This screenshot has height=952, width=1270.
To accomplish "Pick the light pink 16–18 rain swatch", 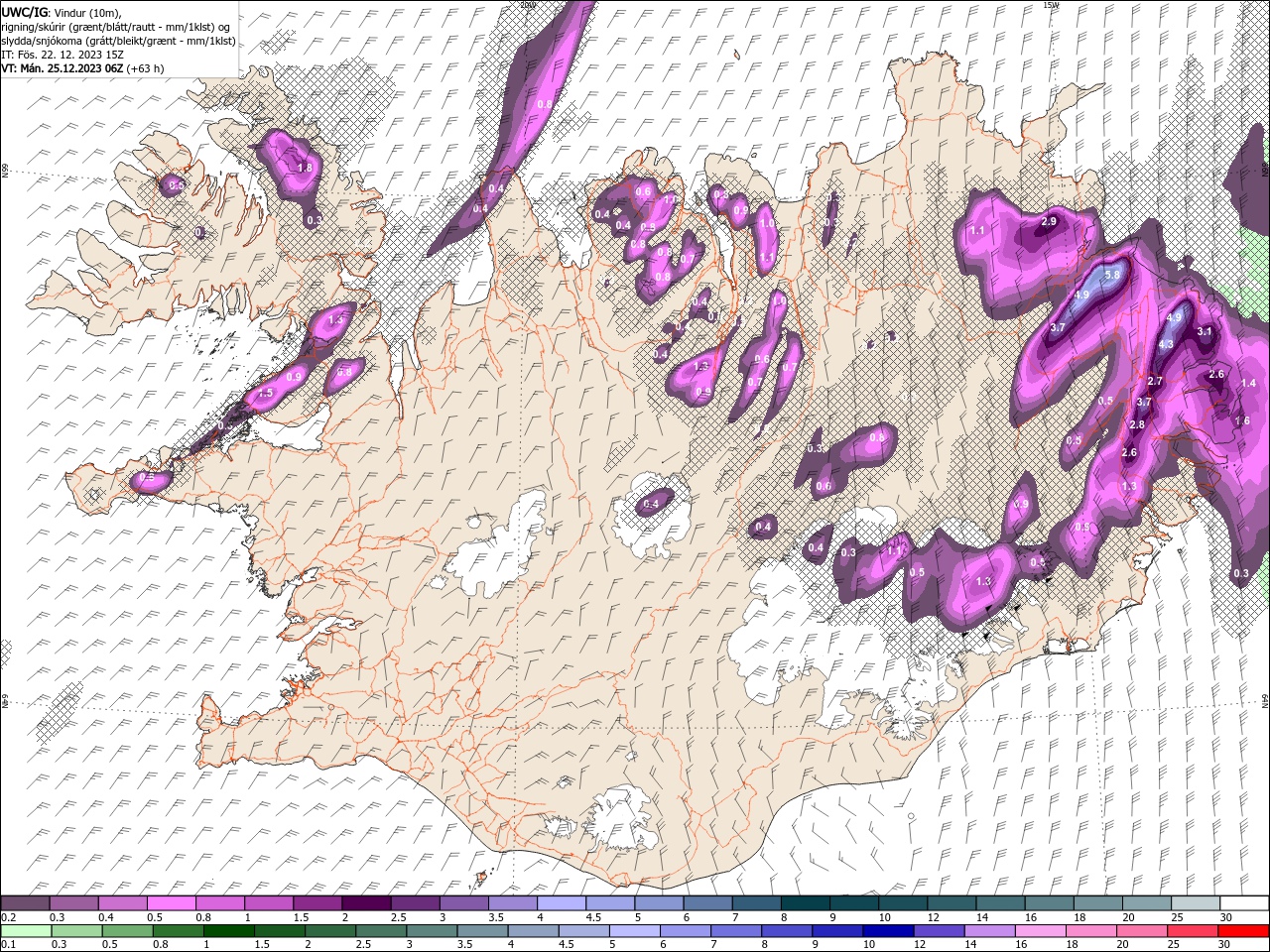I will click(1042, 930).
